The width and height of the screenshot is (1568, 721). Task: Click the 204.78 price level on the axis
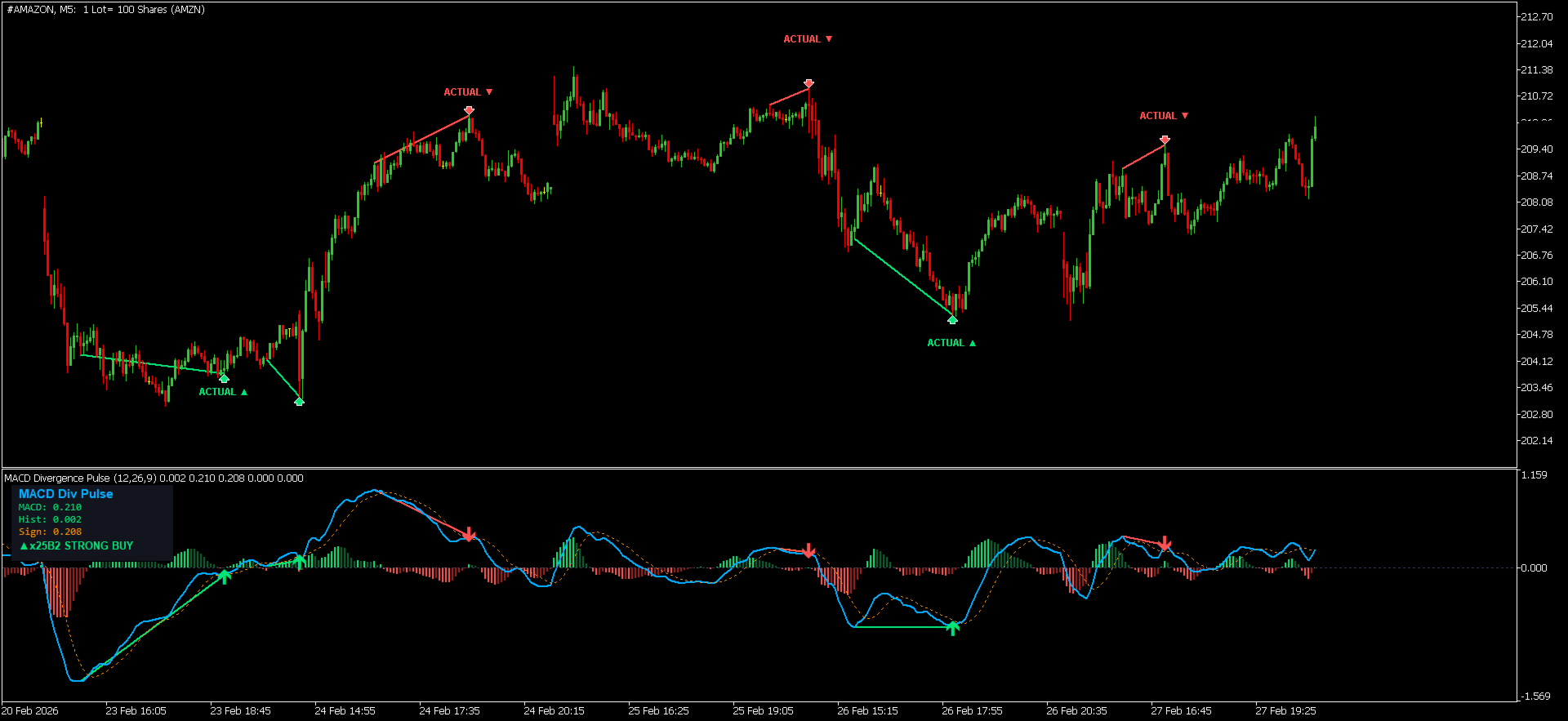[1536, 335]
